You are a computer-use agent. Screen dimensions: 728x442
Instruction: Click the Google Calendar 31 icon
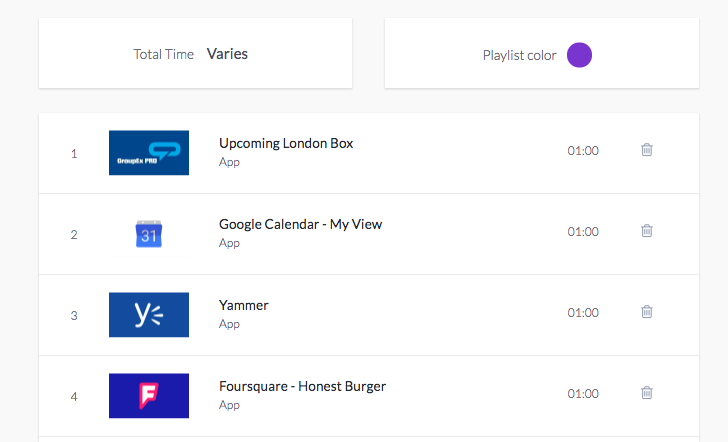pos(149,234)
